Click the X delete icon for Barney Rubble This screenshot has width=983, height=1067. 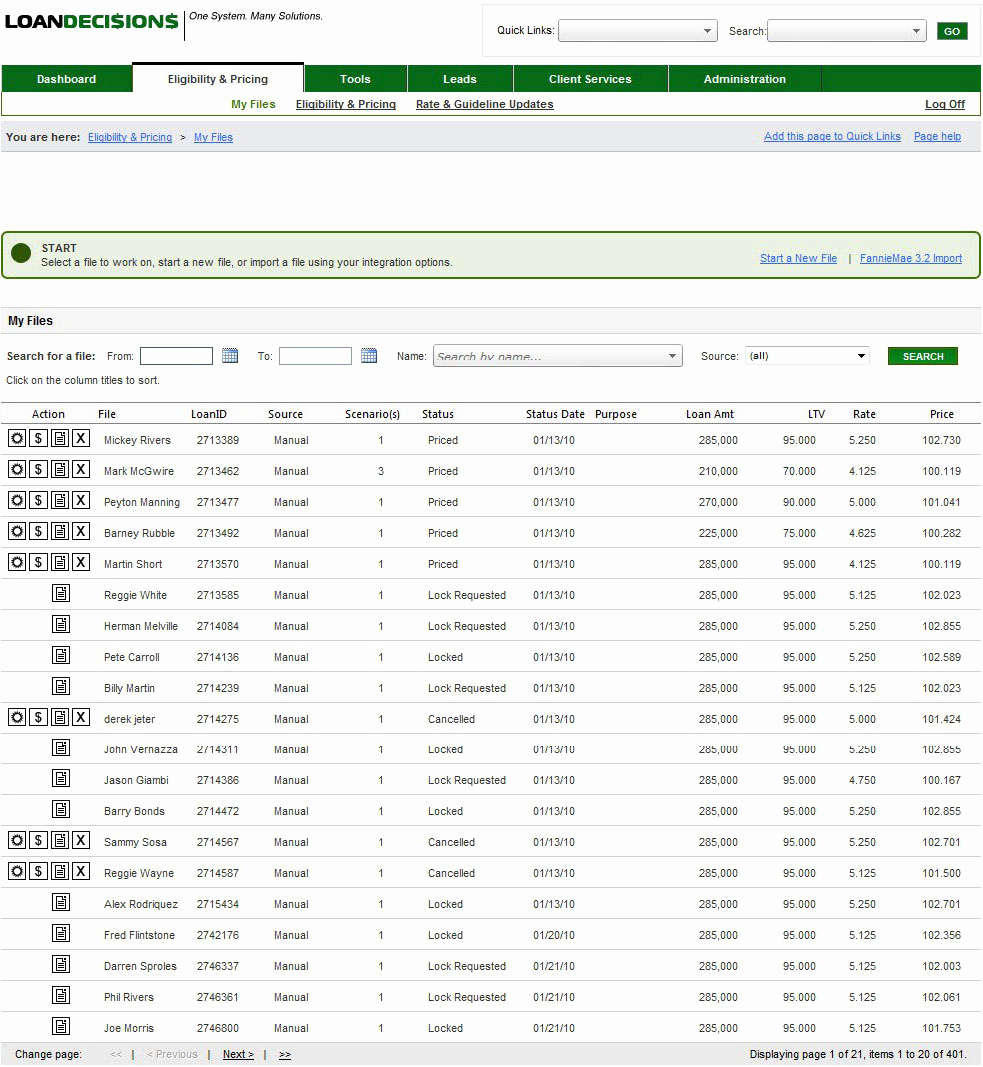click(81, 532)
